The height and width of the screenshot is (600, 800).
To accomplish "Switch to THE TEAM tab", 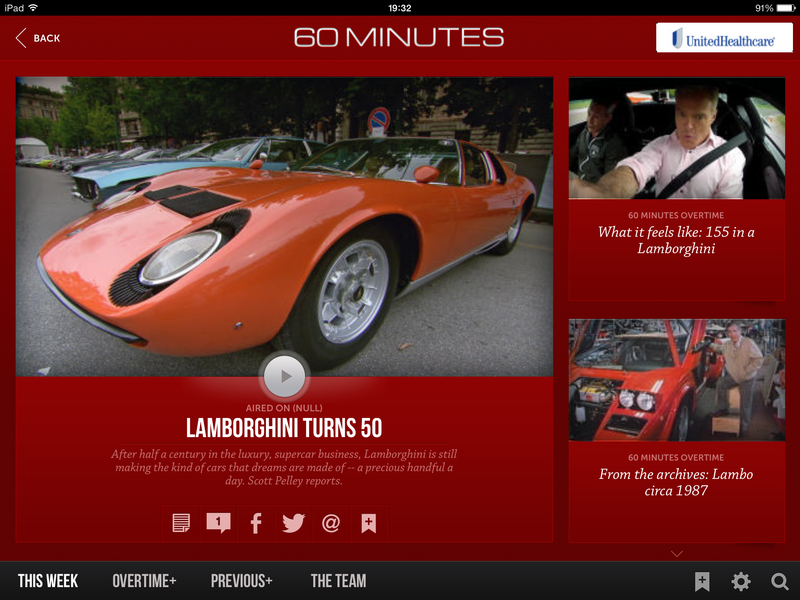I will (x=338, y=581).
